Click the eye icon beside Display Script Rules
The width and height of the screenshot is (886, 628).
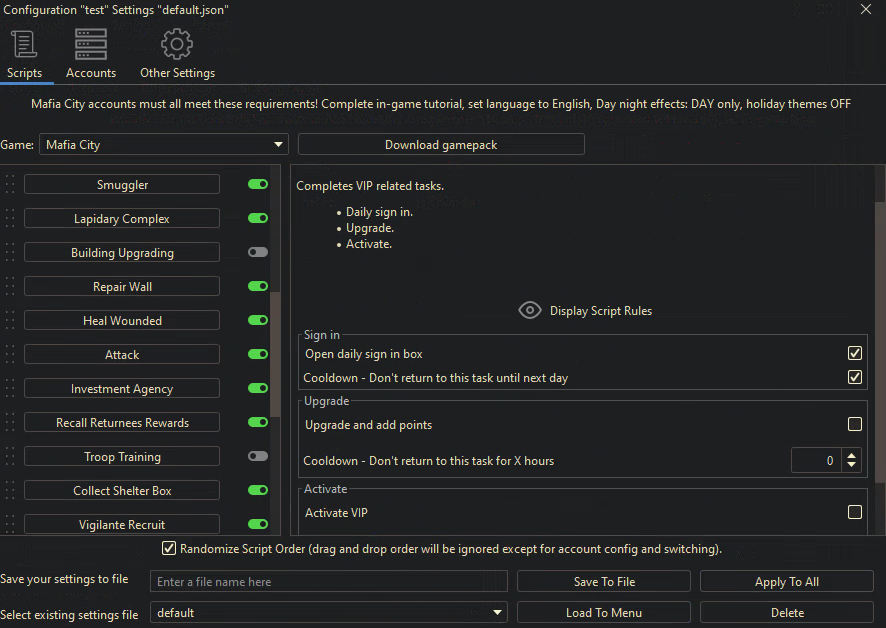(x=530, y=311)
